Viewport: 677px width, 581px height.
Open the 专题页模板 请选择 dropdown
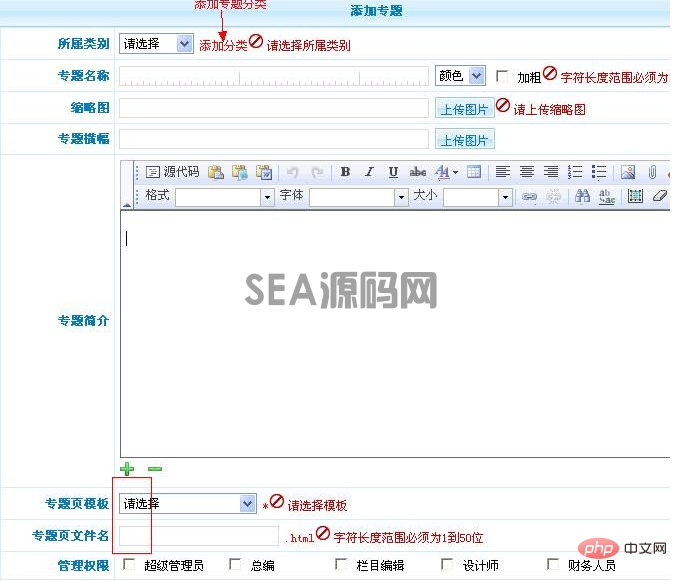(188, 504)
